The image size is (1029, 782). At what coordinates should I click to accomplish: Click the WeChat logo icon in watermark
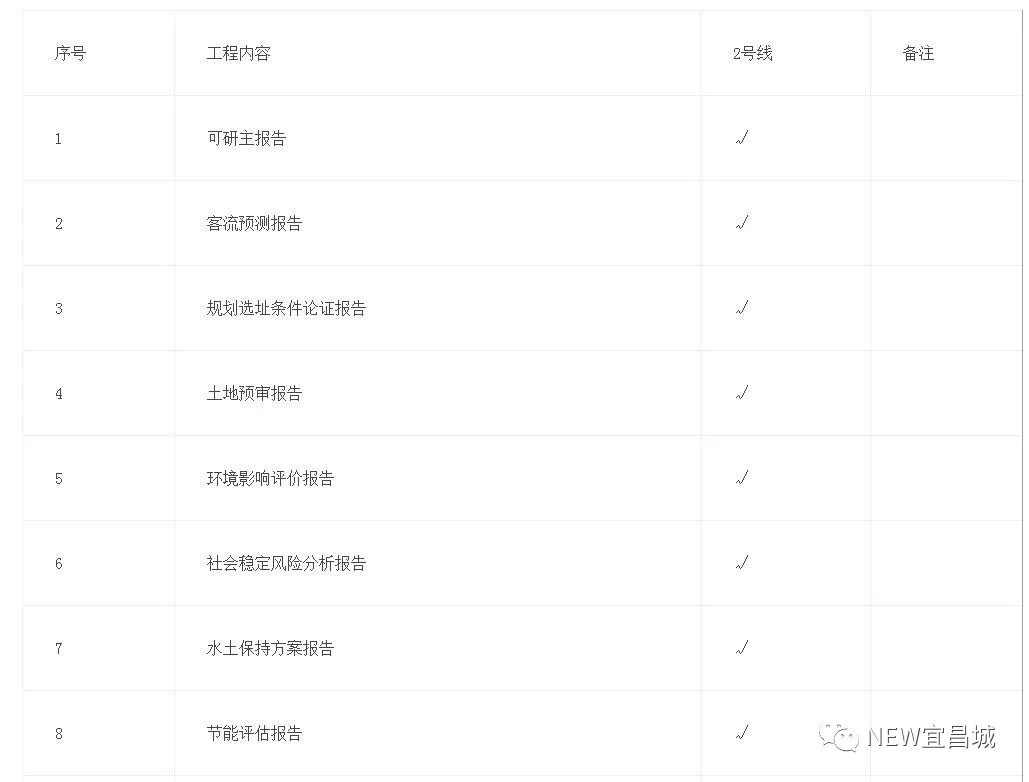click(x=838, y=738)
